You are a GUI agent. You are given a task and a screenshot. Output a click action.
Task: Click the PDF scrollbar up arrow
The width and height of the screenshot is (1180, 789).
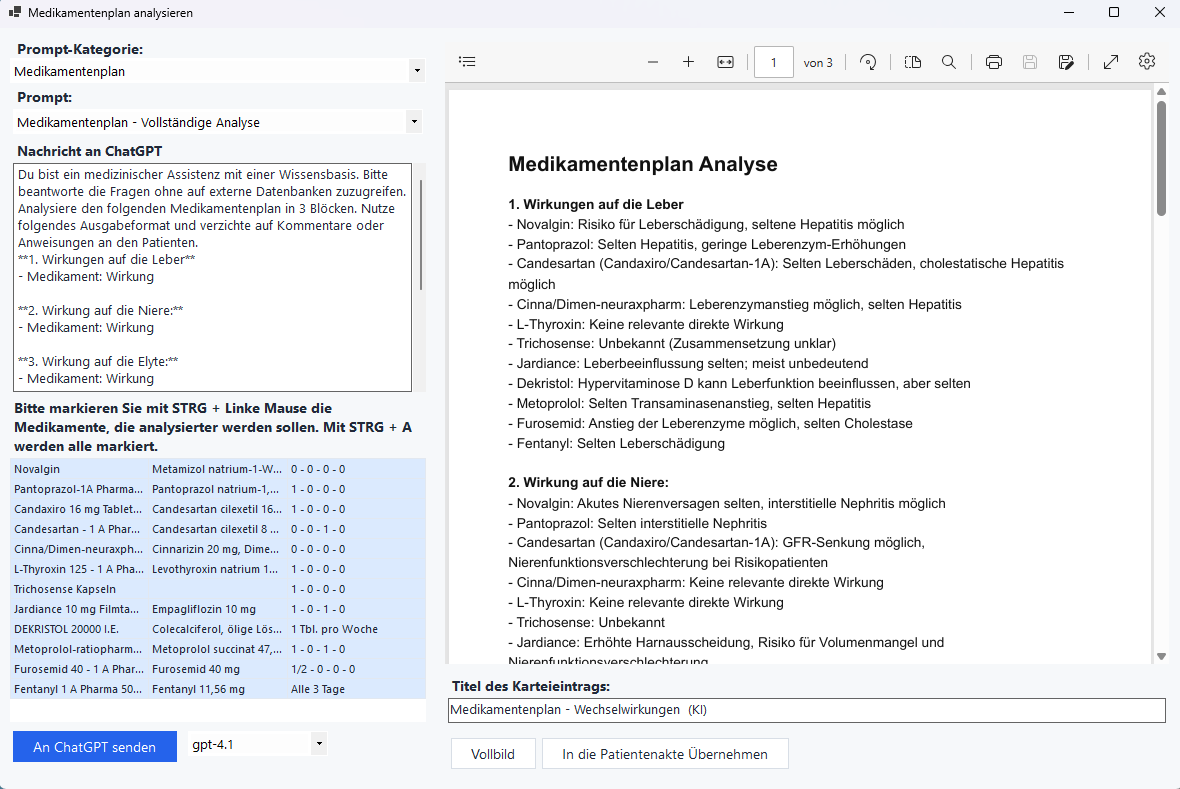point(1161,93)
